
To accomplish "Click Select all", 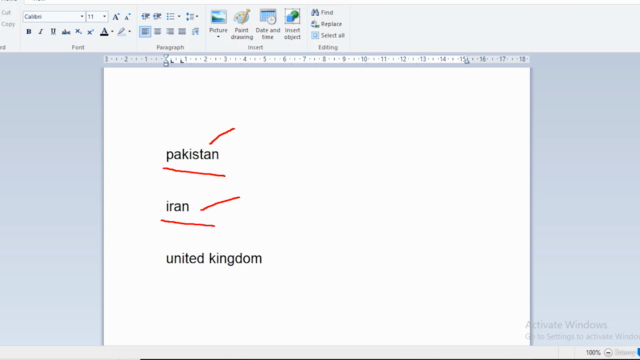I will (328, 35).
